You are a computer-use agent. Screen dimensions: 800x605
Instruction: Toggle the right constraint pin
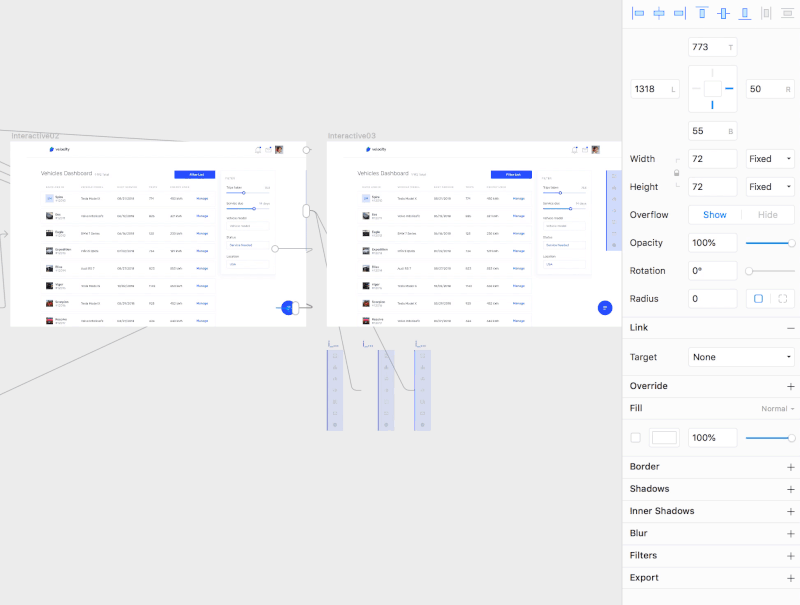pyautogui.click(x=729, y=89)
